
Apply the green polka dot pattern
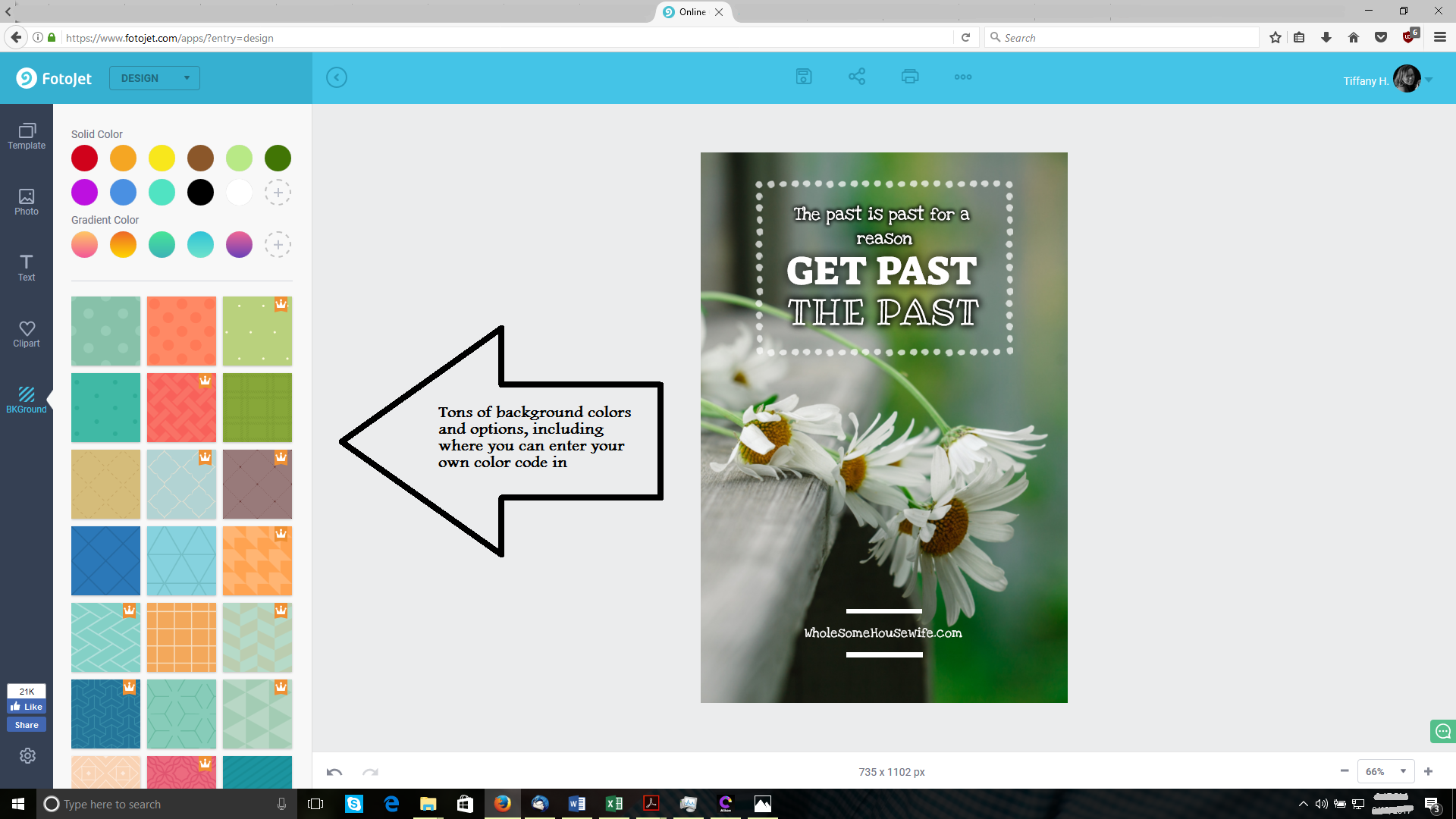pyautogui.click(x=105, y=331)
